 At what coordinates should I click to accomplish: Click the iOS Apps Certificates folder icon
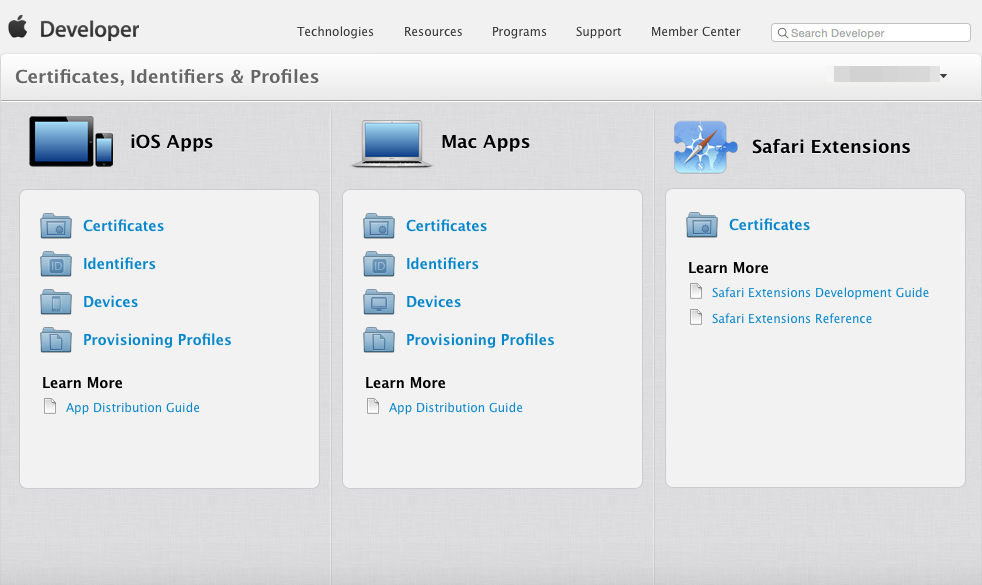[x=56, y=226]
